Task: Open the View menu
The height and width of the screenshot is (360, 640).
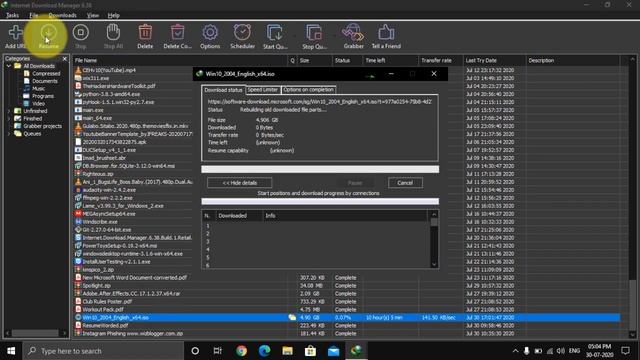Action: 93,15
